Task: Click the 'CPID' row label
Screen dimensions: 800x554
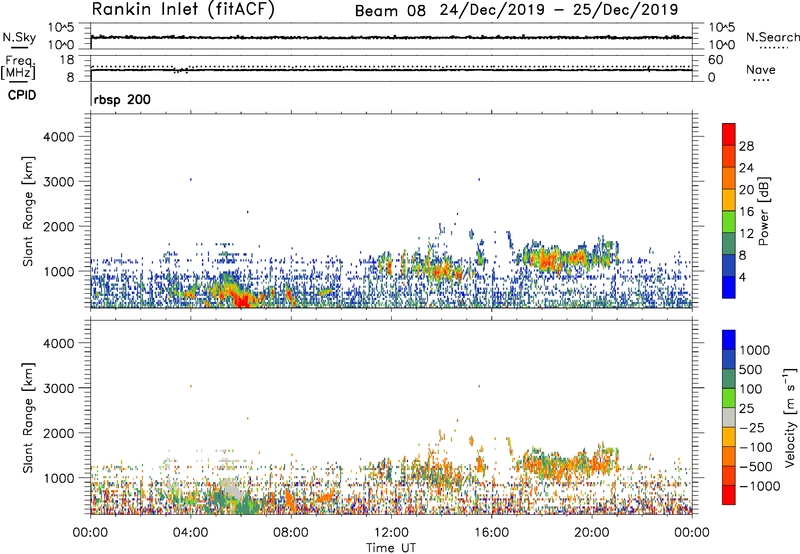Action: coord(22,95)
